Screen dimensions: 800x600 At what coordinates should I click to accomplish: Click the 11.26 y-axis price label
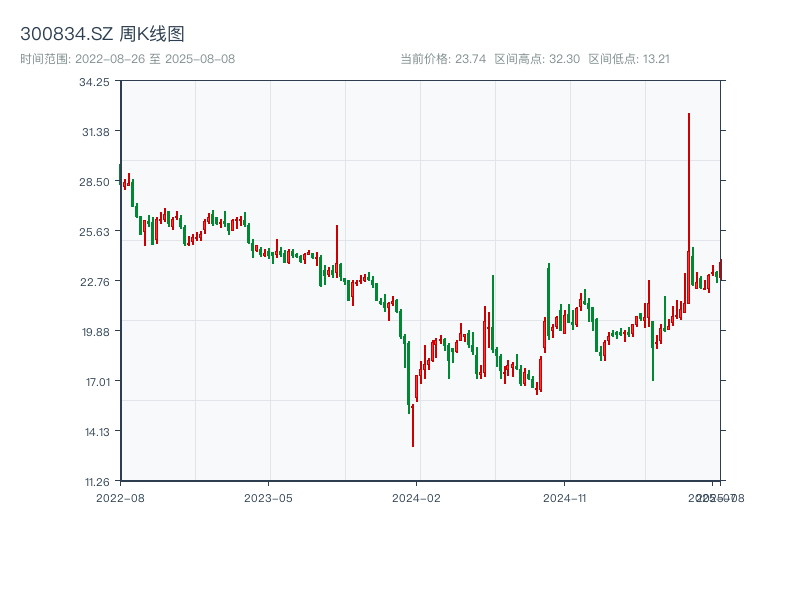tap(95, 482)
